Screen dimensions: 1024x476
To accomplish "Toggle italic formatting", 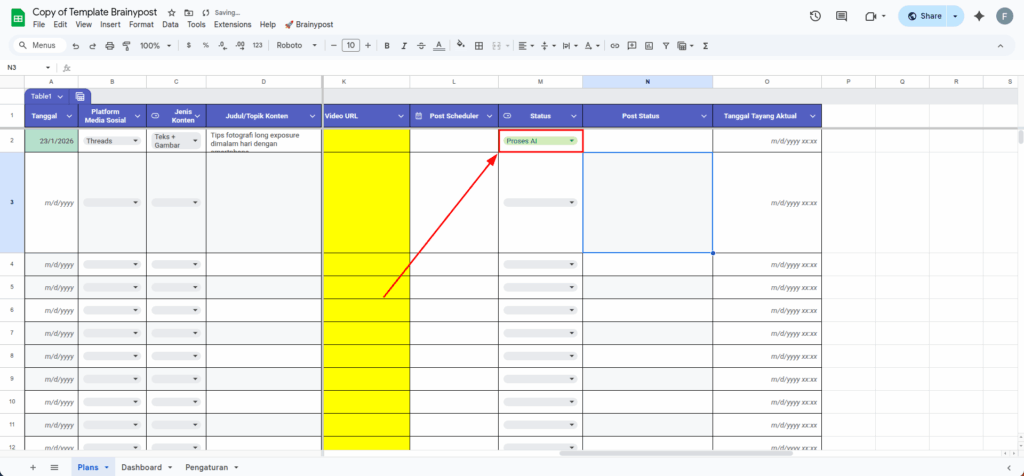I will [x=403, y=46].
